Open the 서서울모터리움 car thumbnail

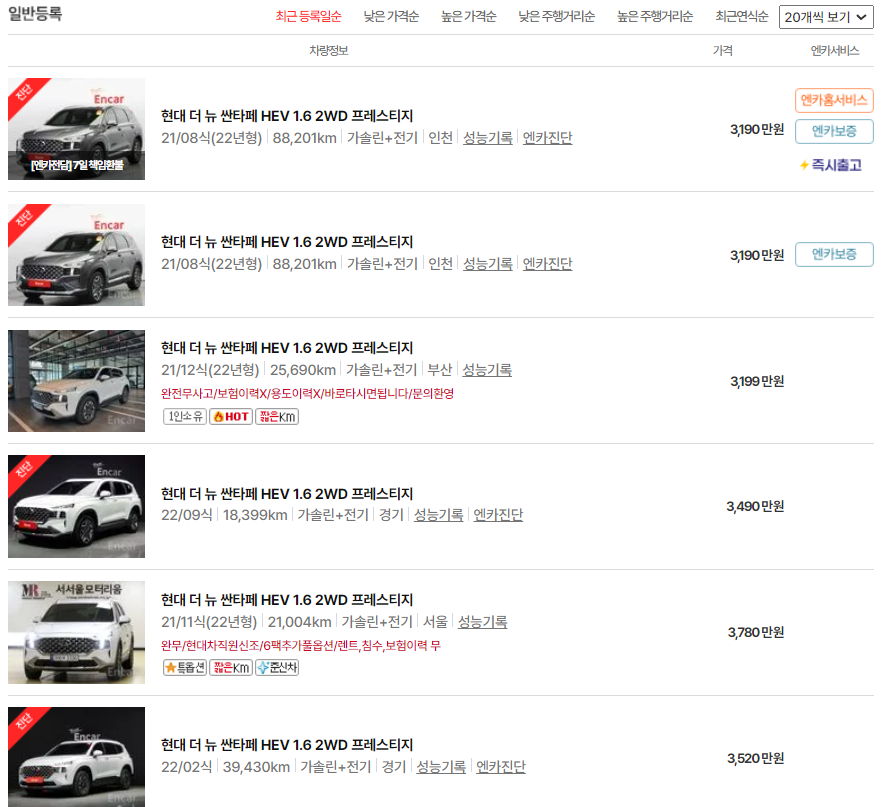click(76, 632)
